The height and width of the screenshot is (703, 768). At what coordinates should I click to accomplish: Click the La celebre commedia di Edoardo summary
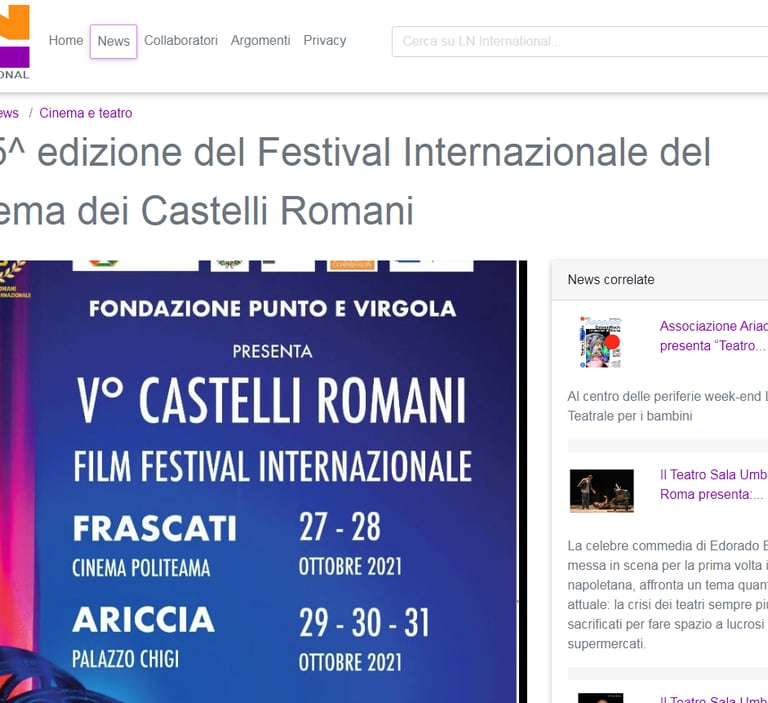click(x=668, y=595)
